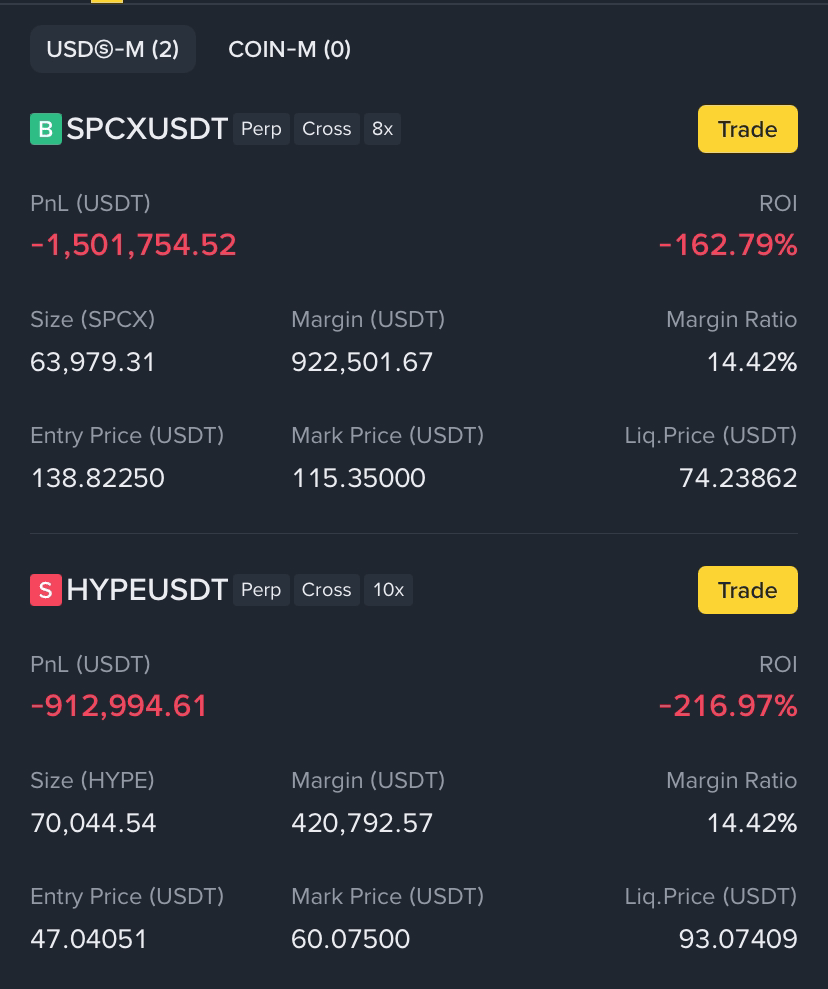Click the HYPEUSDT symbol name
The height and width of the screenshot is (989, 828).
147,590
